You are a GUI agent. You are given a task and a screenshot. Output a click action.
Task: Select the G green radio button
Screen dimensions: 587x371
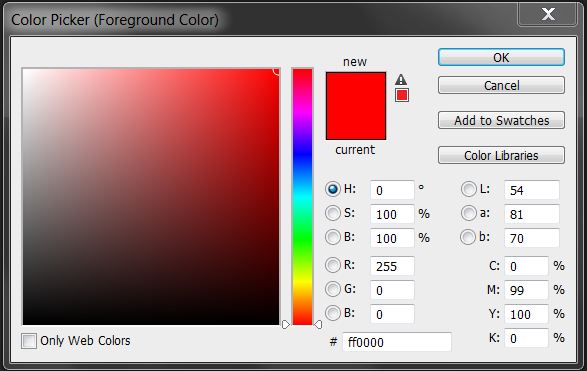point(332,289)
